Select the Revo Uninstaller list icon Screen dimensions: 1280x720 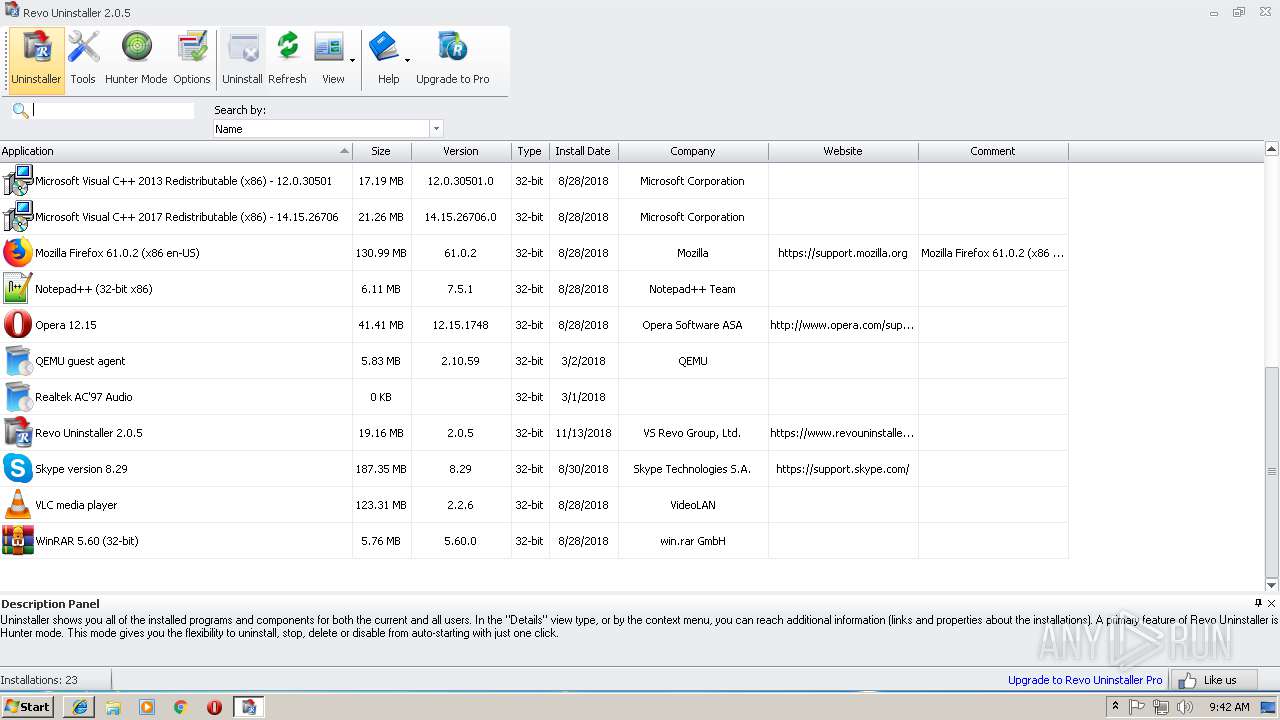coord(17,433)
